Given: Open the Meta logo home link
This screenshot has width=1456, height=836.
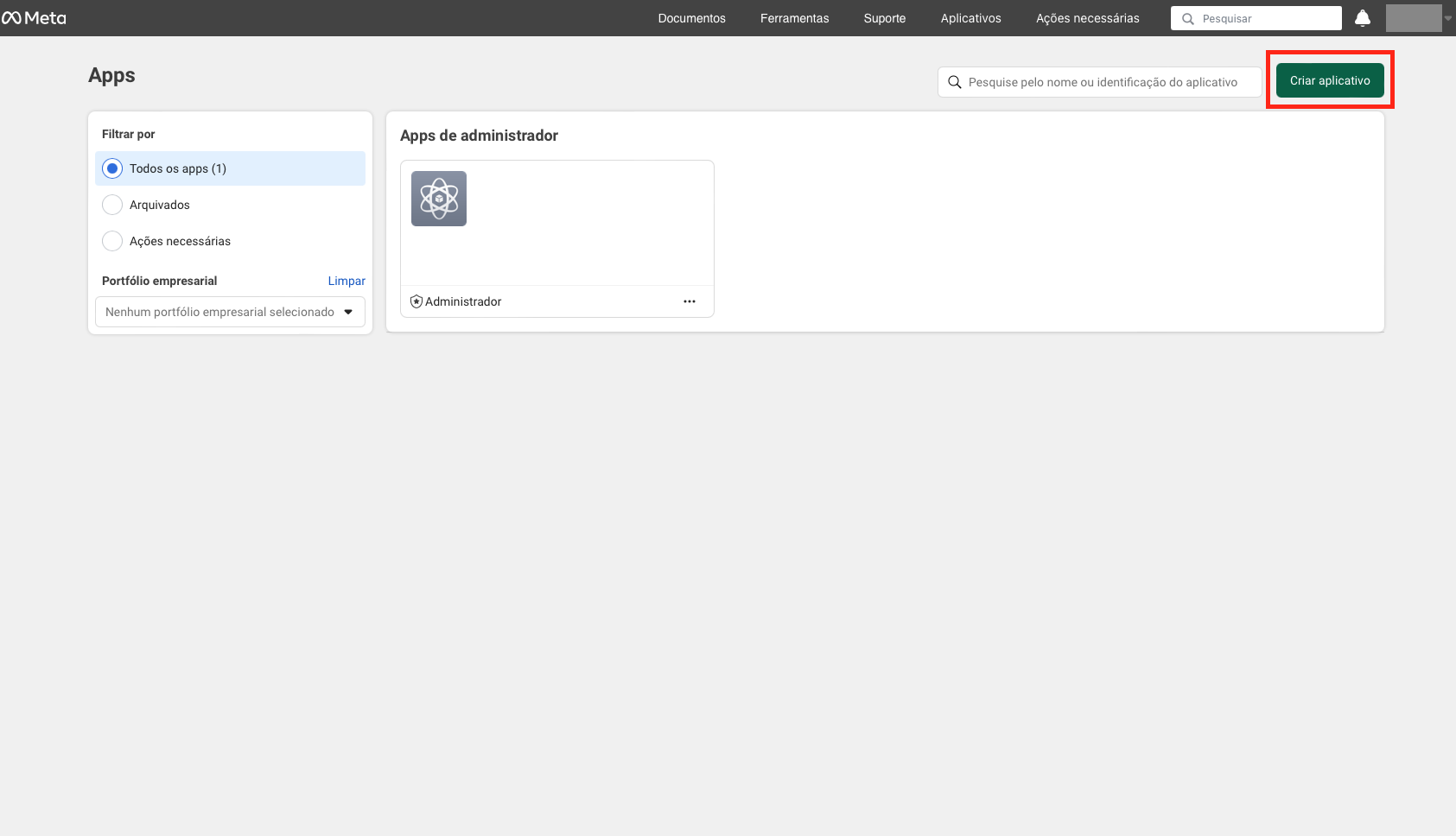Looking at the screenshot, I should [x=34, y=18].
